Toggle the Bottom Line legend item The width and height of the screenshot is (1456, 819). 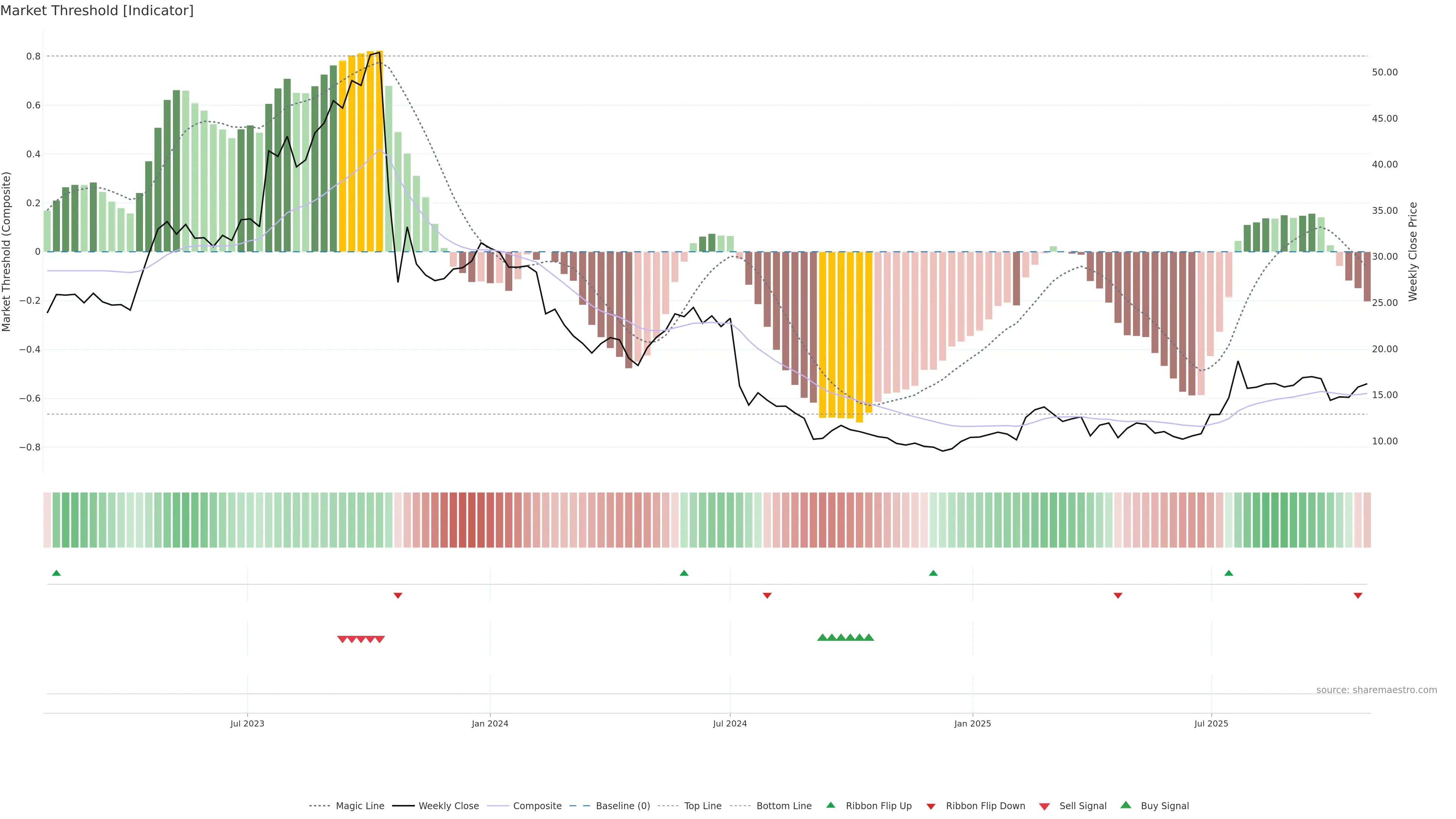tap(783, 806)
